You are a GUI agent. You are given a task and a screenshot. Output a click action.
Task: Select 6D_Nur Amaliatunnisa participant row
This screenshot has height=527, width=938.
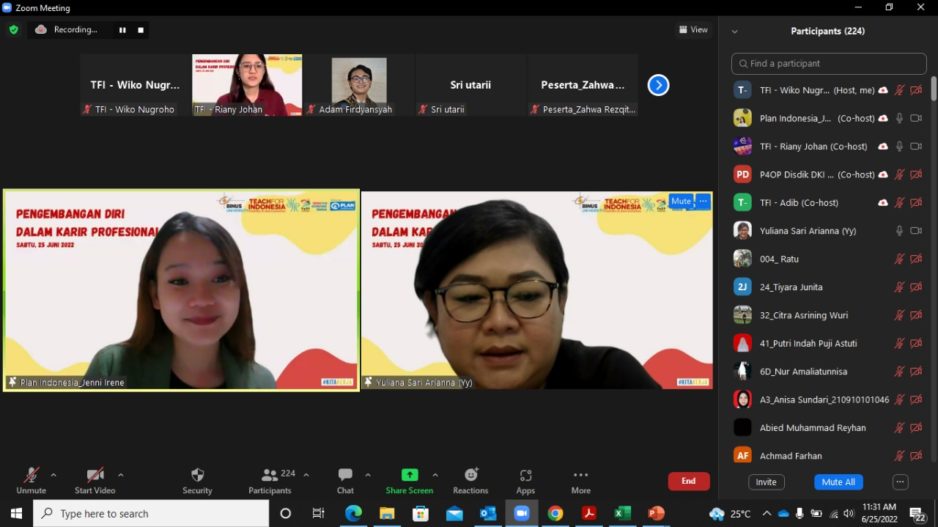point(829,371)
